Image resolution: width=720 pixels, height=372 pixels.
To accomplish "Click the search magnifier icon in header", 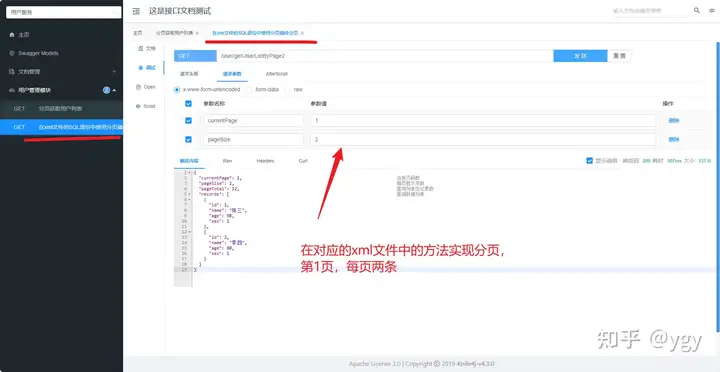I will click(696, 10).
